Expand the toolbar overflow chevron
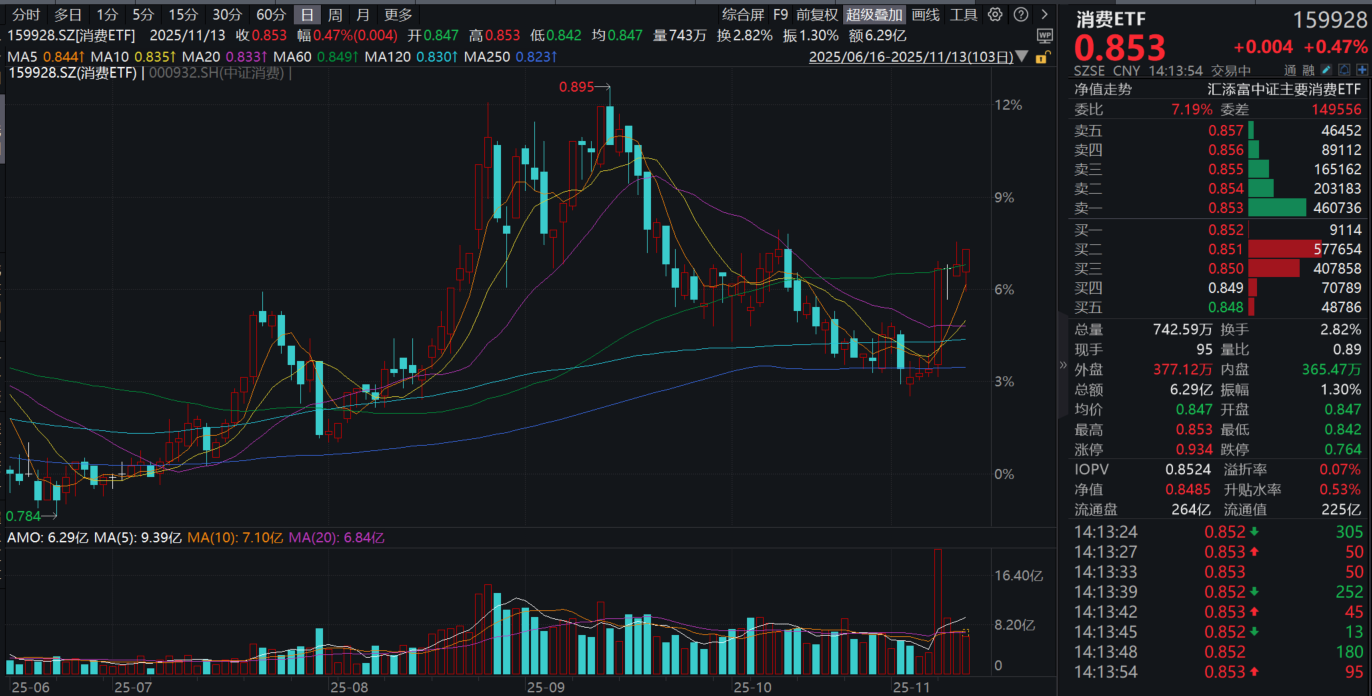This screenshot has width=1372, height=696. (1045, 14)
